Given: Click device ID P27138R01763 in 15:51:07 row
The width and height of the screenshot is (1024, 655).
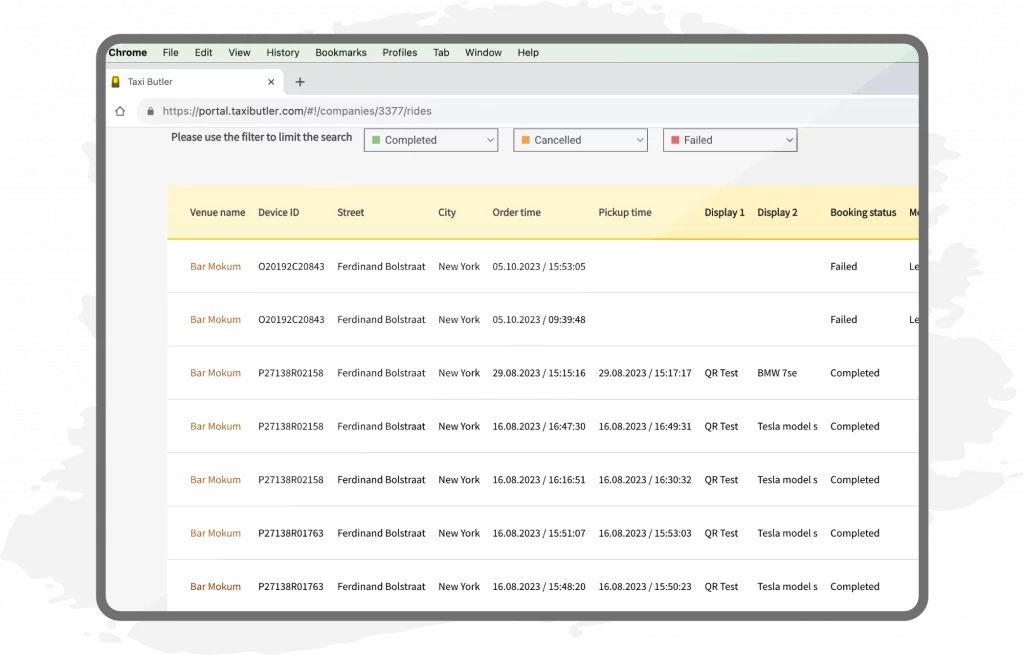Looking at the screenshot, I should coord(291,533).
